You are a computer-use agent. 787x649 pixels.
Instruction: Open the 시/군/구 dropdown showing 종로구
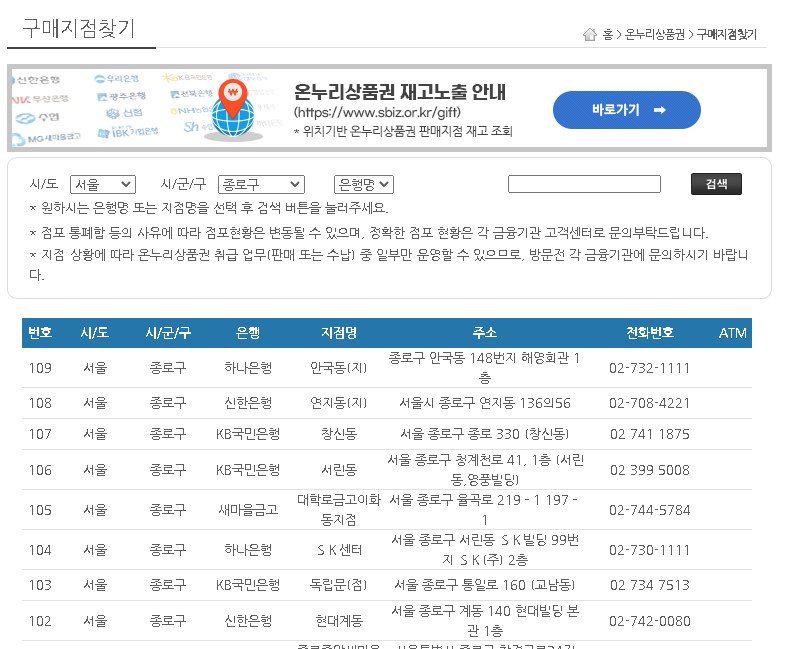(x=261, y=184)
